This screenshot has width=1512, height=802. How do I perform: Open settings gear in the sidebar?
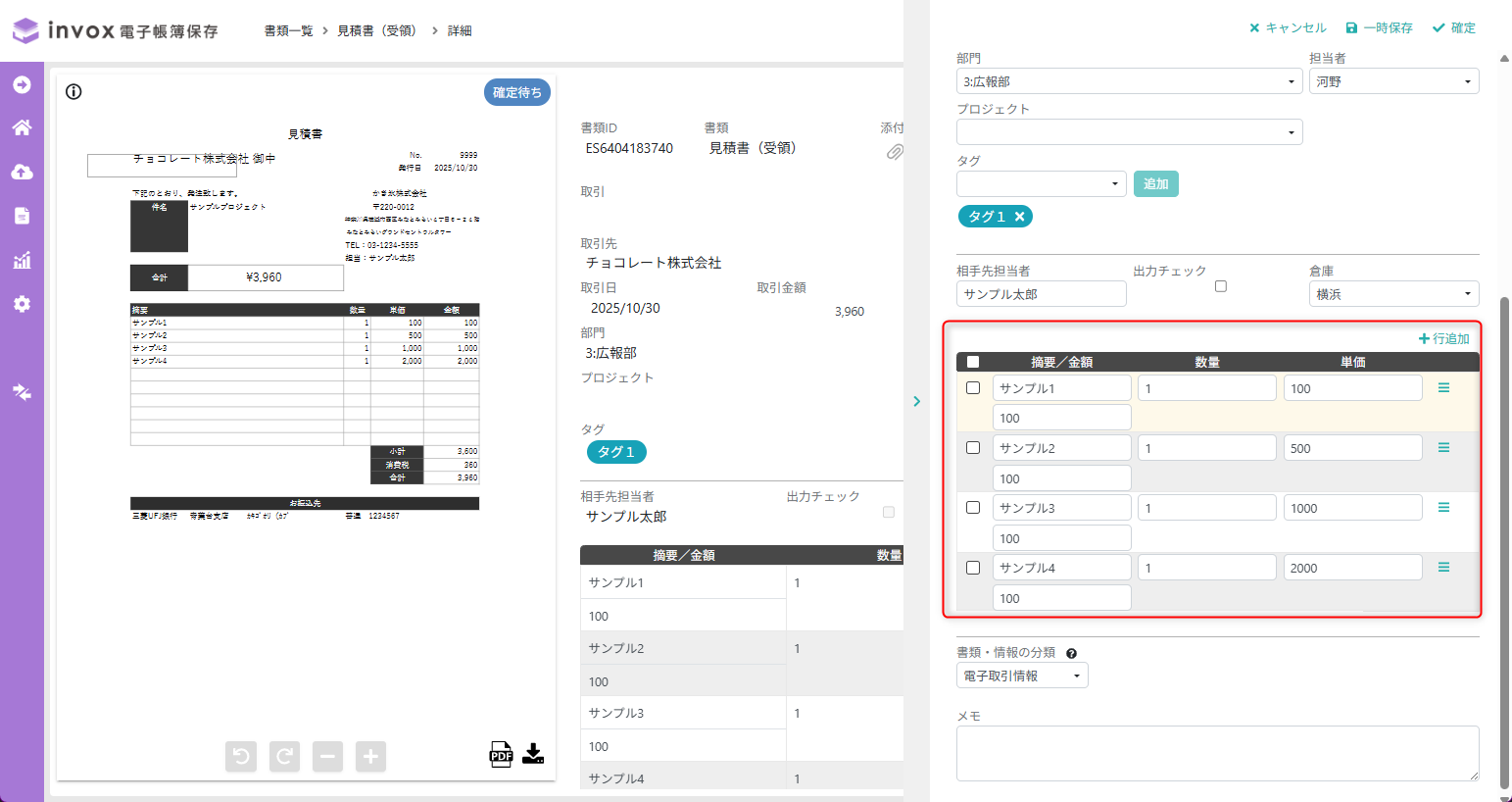point(22,304)
